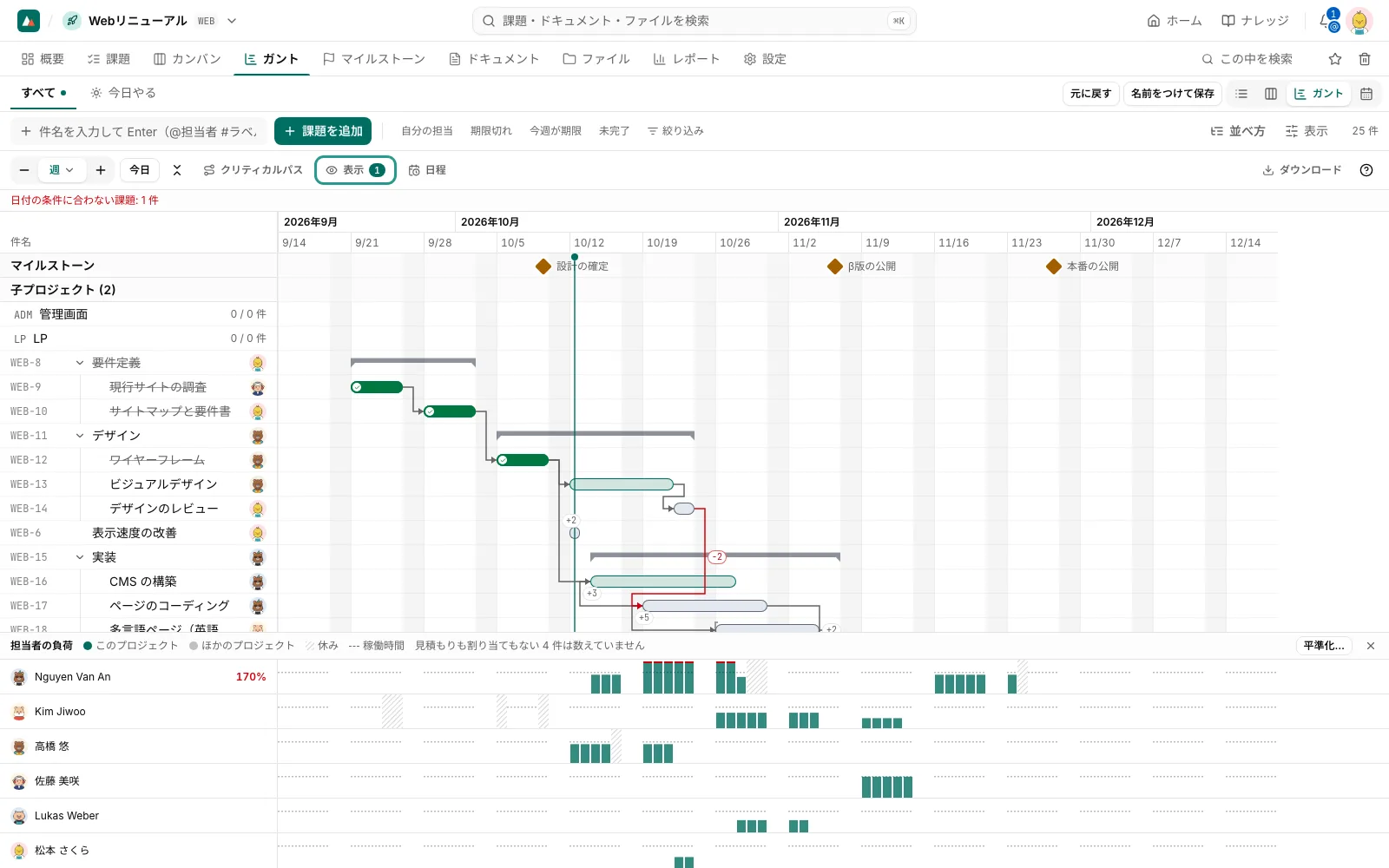Screen dimensions: 1389x868
Task: Click the 元に戻す button
Action: (1090, 94)
